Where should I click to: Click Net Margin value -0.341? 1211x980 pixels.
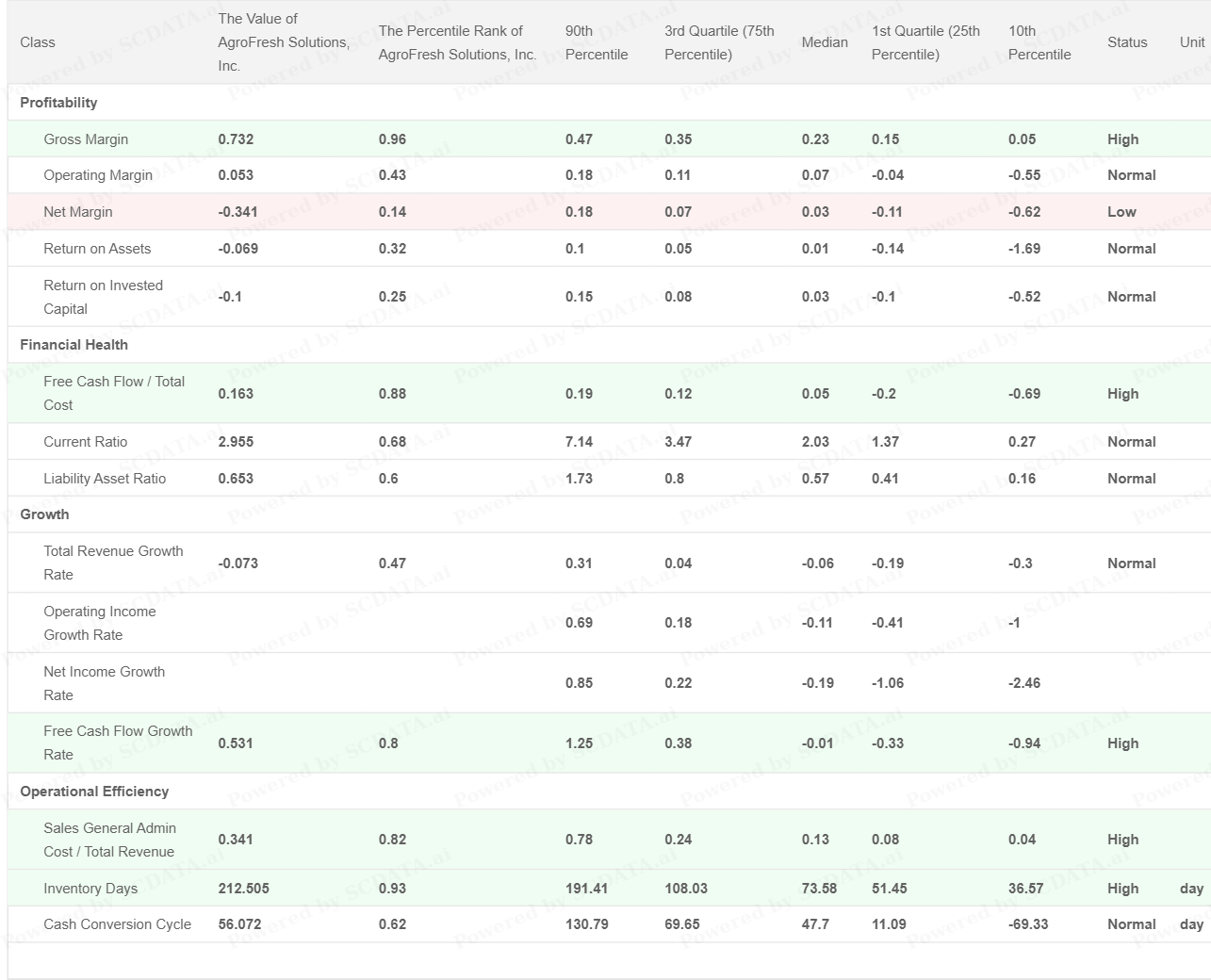pyautogui.click(x=237, y=212)
